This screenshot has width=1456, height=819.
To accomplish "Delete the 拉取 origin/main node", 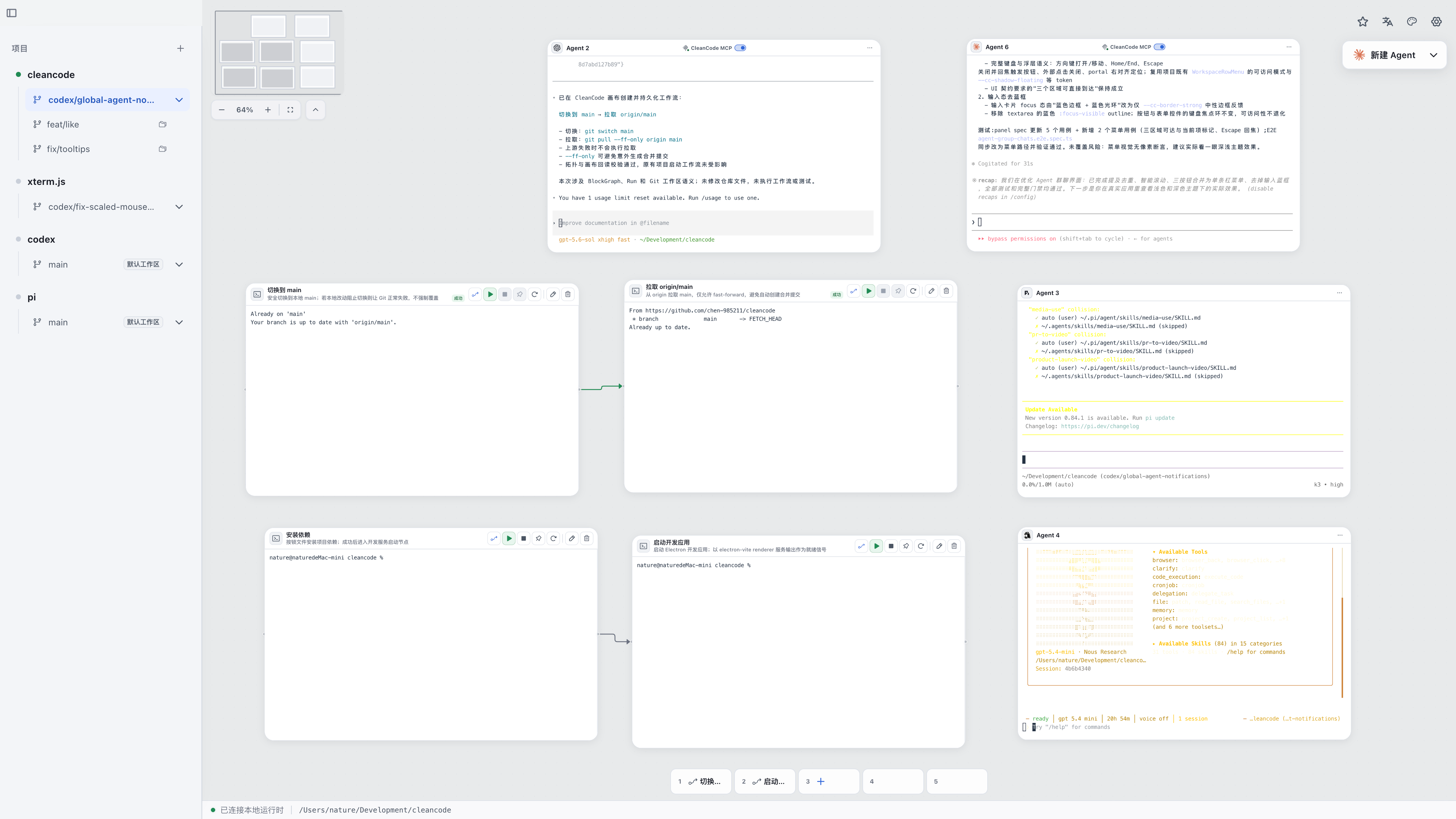I will (946, 291).
